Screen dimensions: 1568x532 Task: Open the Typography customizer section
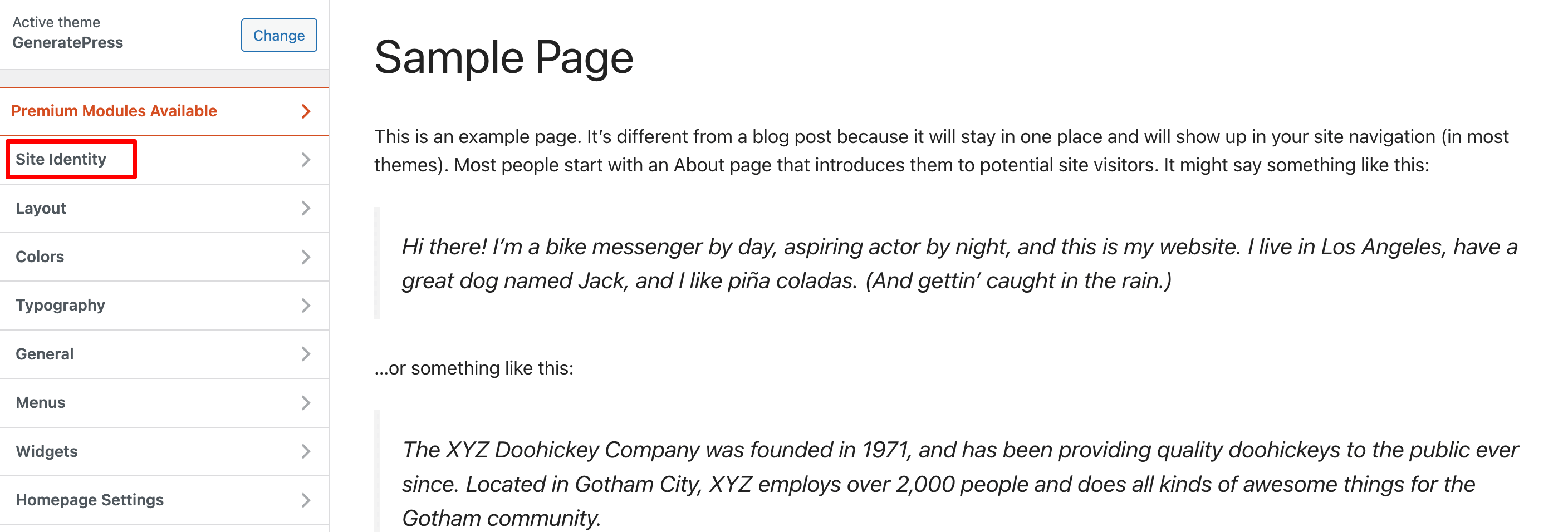tap(164, 305)
